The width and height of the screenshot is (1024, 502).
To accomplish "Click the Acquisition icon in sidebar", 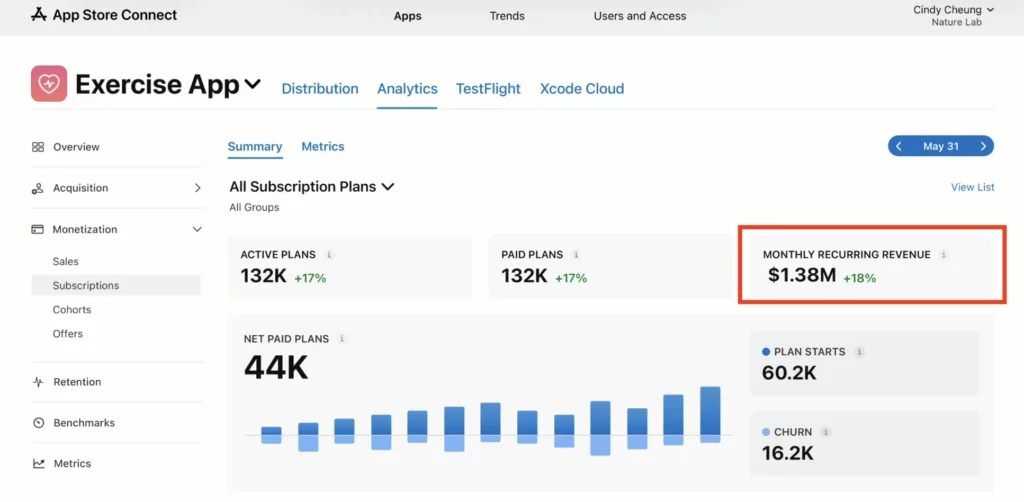I will [x=38, y=188].
